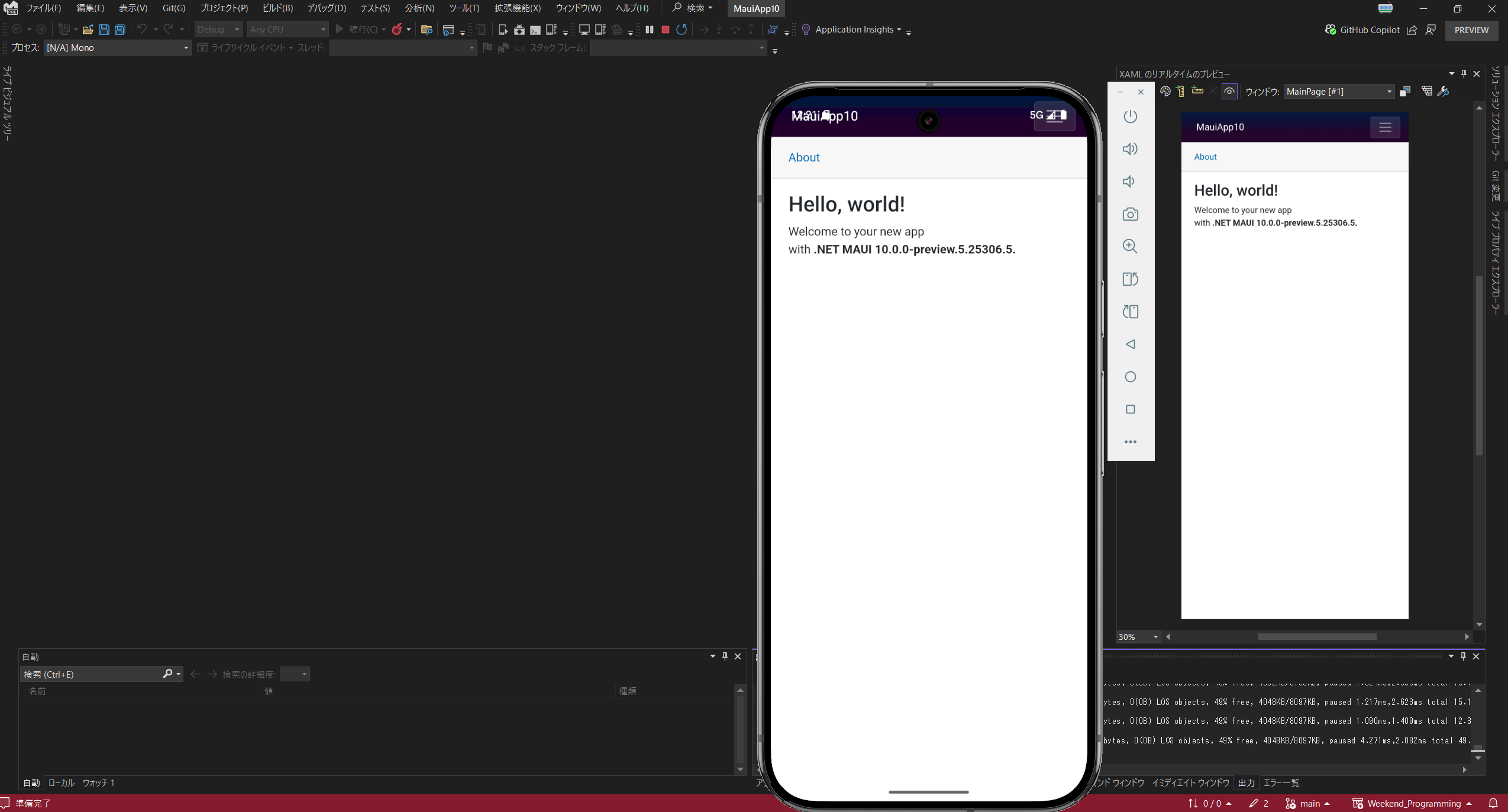Open the stack frame dropdown

(x=678, y=47)
